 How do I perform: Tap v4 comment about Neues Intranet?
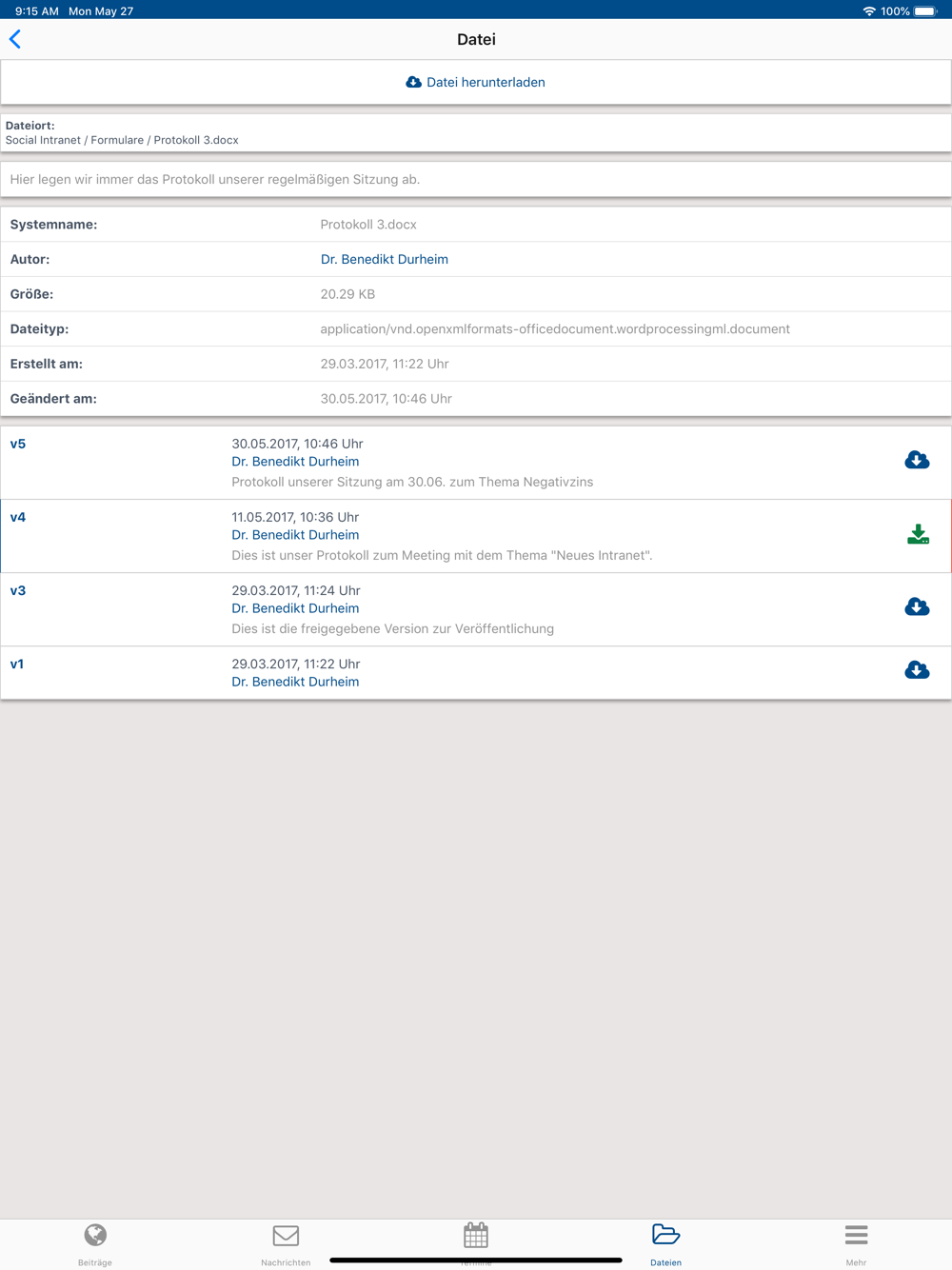click(x=442, y=555)
